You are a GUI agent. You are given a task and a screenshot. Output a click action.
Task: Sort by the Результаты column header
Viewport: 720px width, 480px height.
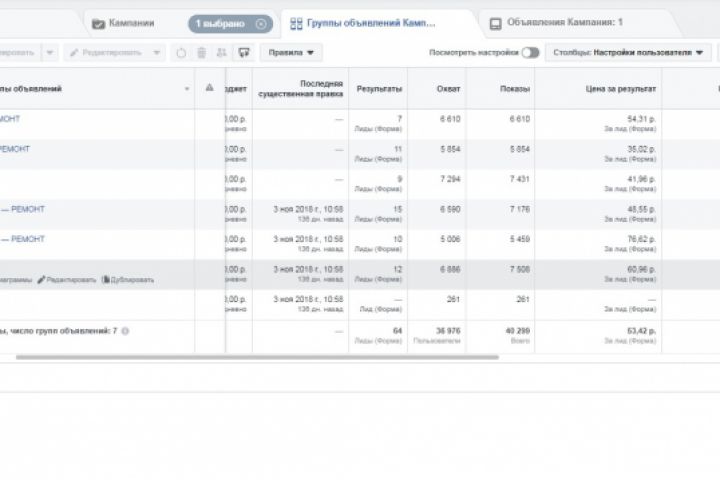coord(379,89)
